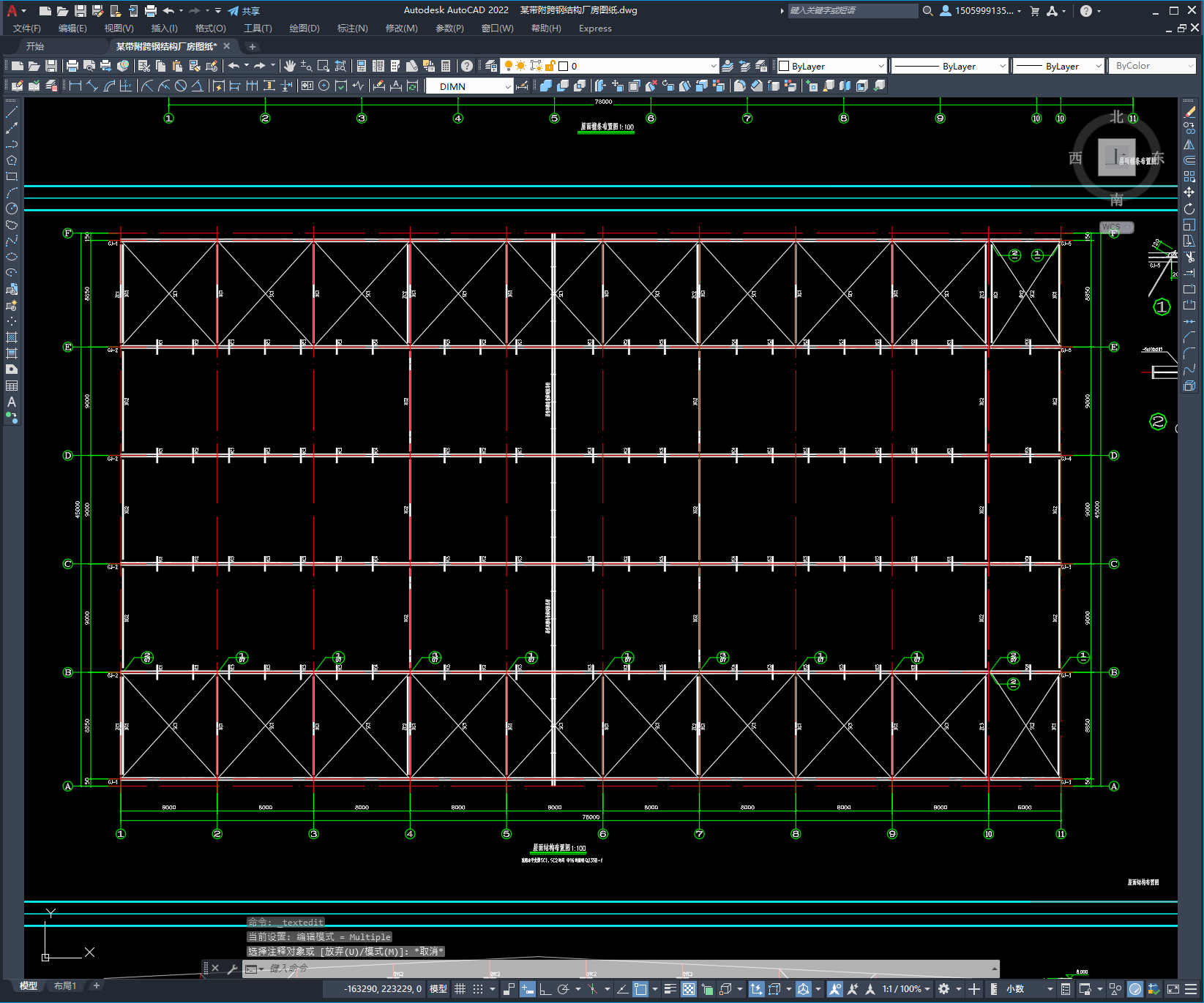Open the DIMN dimension style dropdown
Screen dimensions: 1204x1003
tap(469, 86)
